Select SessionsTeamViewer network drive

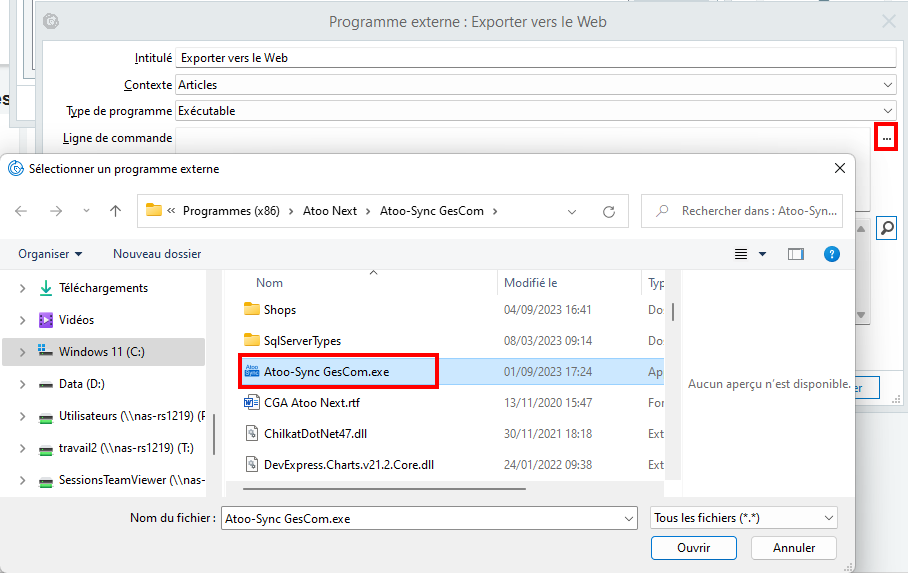131,480
